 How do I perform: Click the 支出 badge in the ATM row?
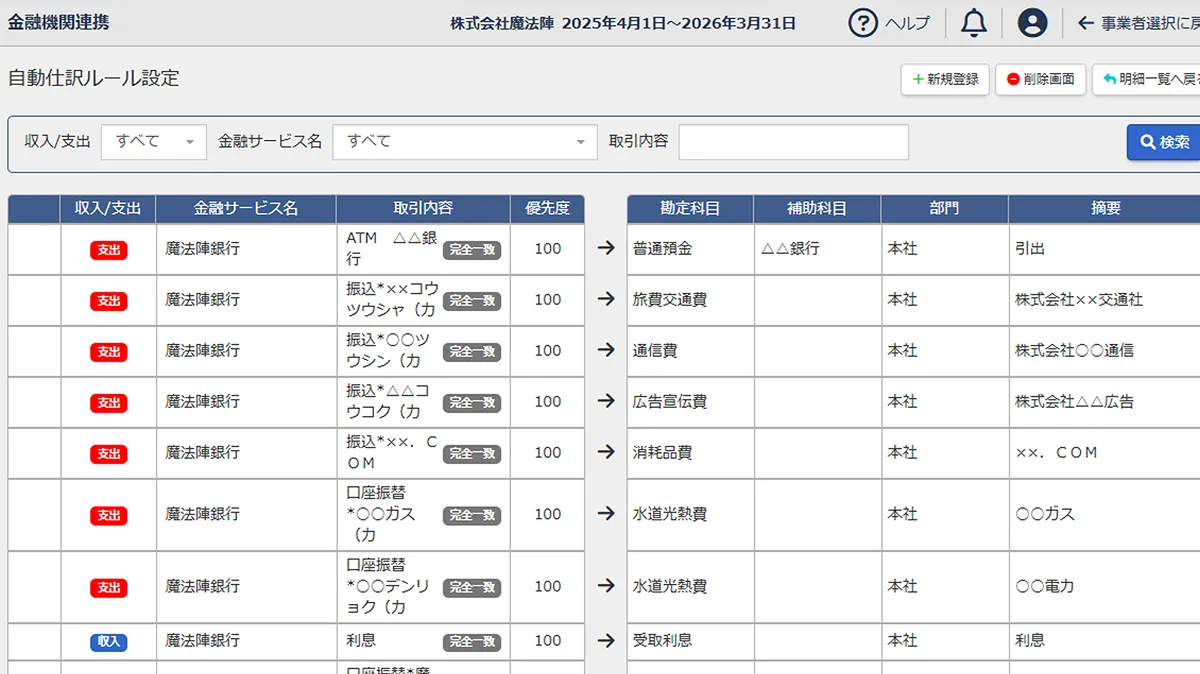click(108, 250)
